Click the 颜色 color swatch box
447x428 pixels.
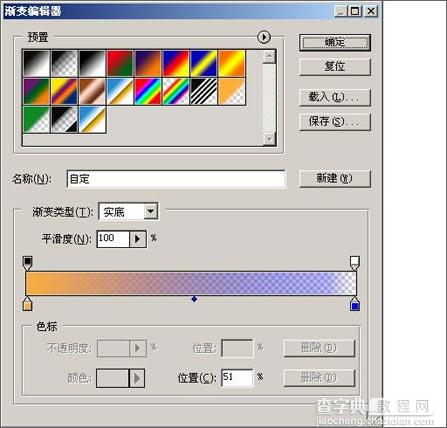pyautogui.click(x=112, y=378)
